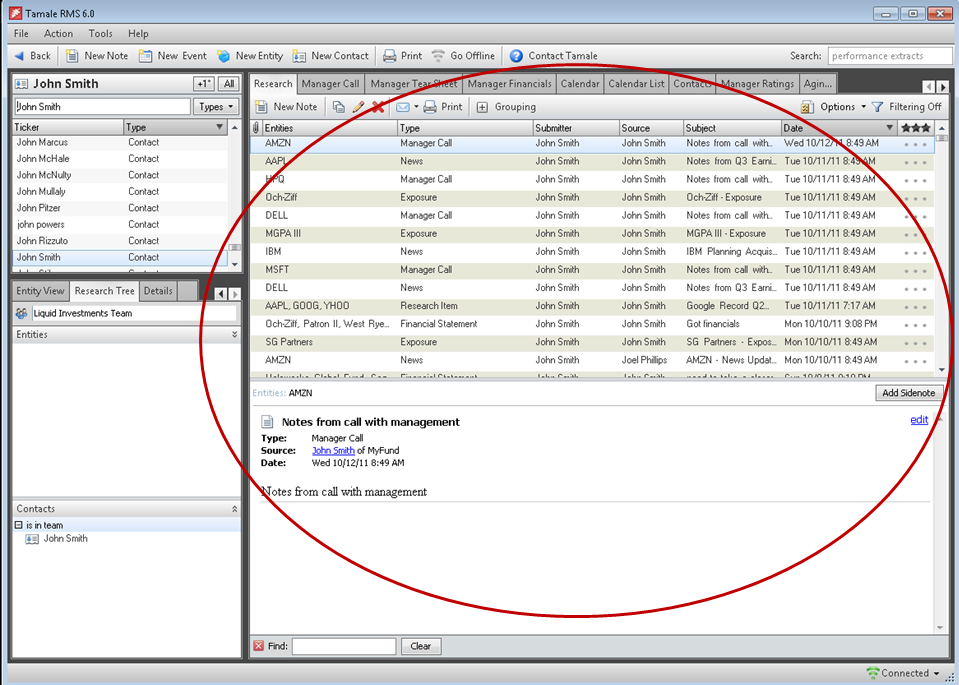Select the AAPL, GOOG, YHOO Research Item row

point(592,306)
